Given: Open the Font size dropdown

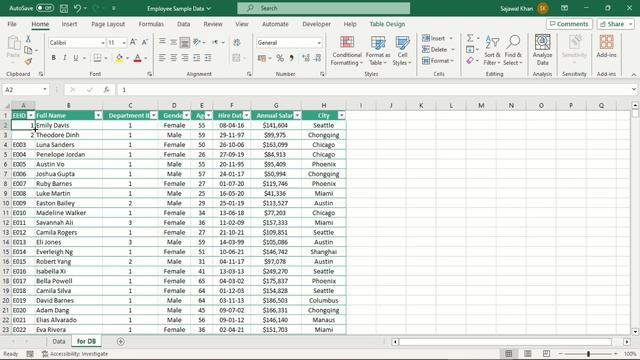Looking at the screenshot, I should 124,42.
